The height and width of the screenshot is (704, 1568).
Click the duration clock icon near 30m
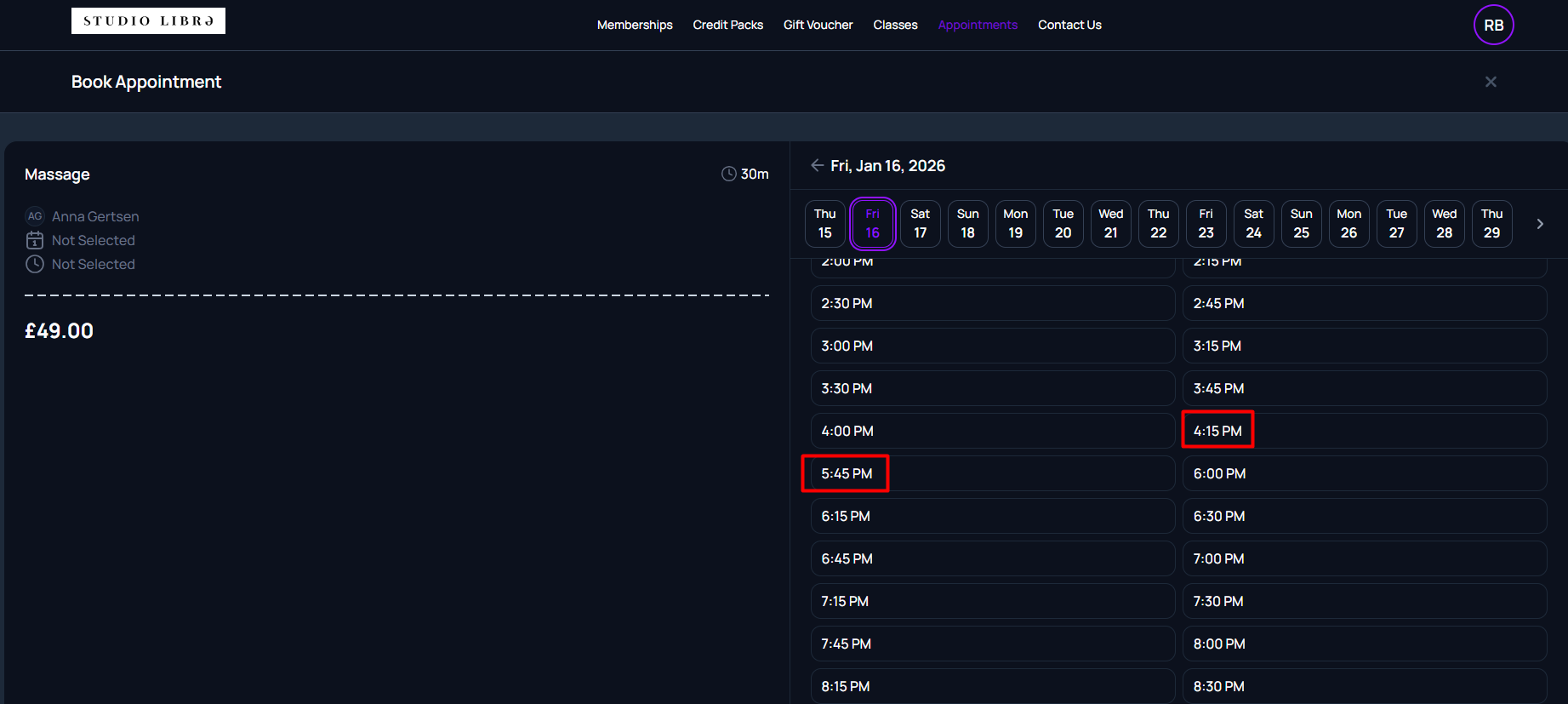tap(729, 174)
